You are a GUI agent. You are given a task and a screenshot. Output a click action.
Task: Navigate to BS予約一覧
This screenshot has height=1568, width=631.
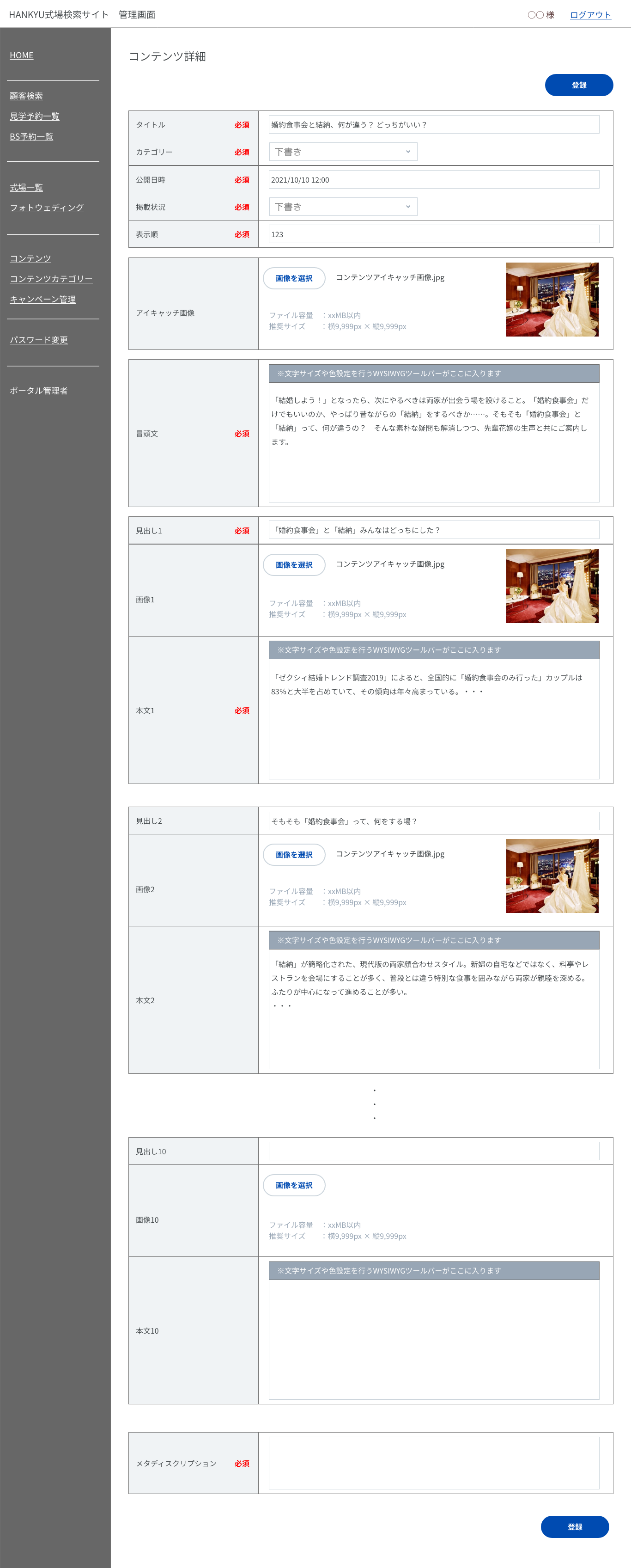31,137
